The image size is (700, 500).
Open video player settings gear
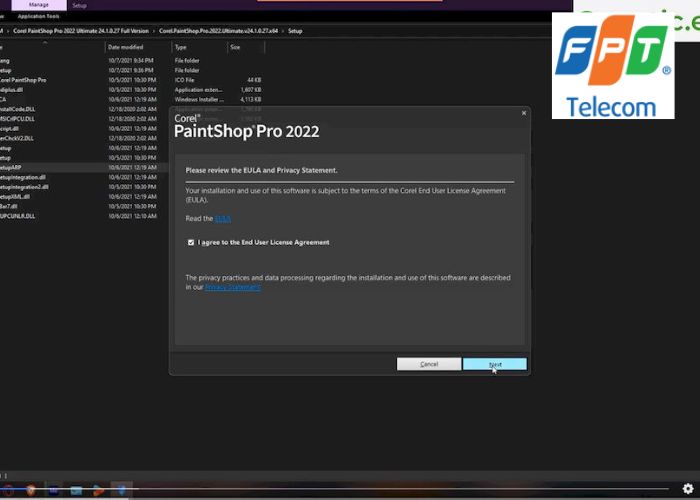(x=688, y=488)
